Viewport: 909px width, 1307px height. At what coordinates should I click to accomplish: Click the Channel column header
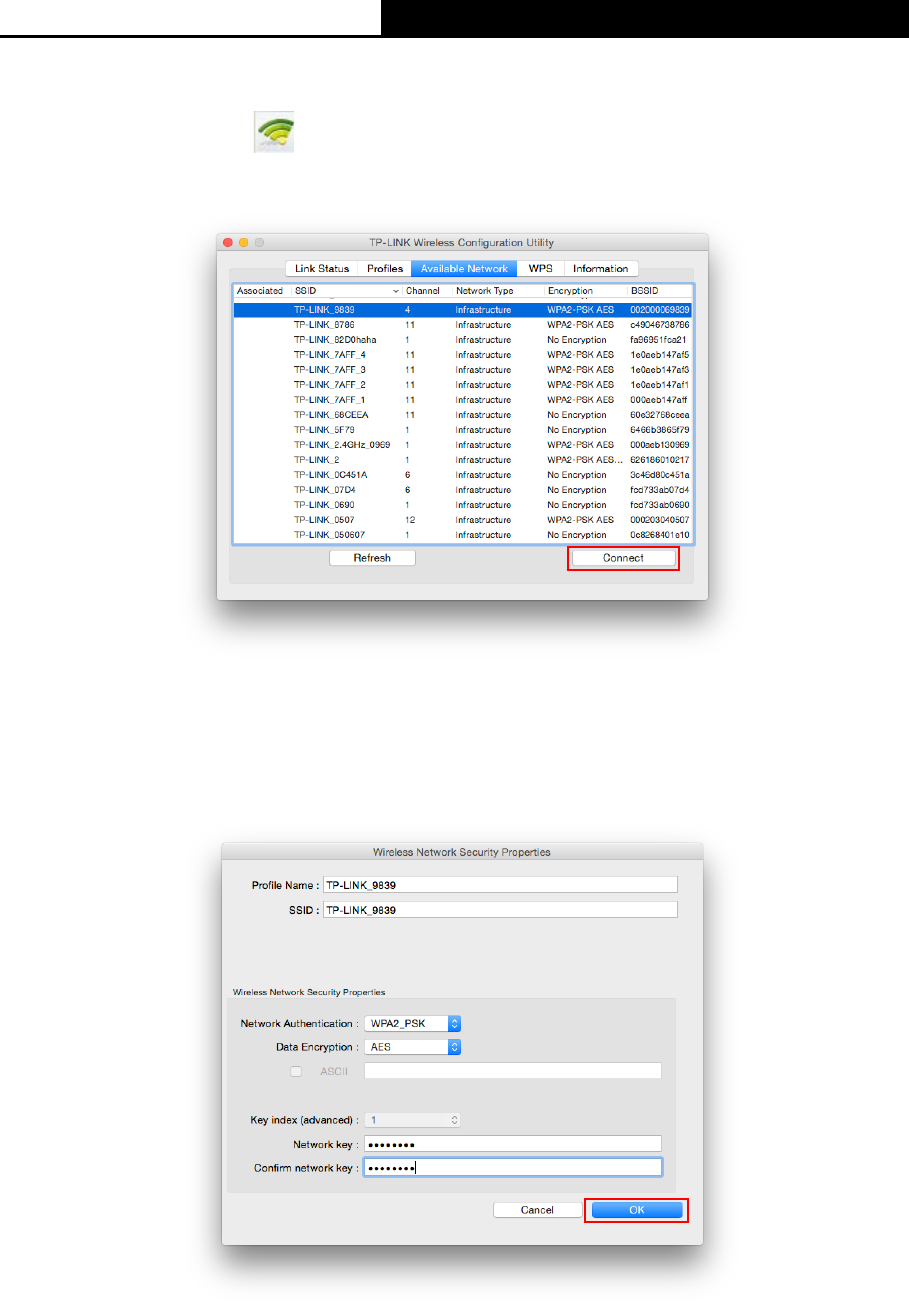click(427, 290)
